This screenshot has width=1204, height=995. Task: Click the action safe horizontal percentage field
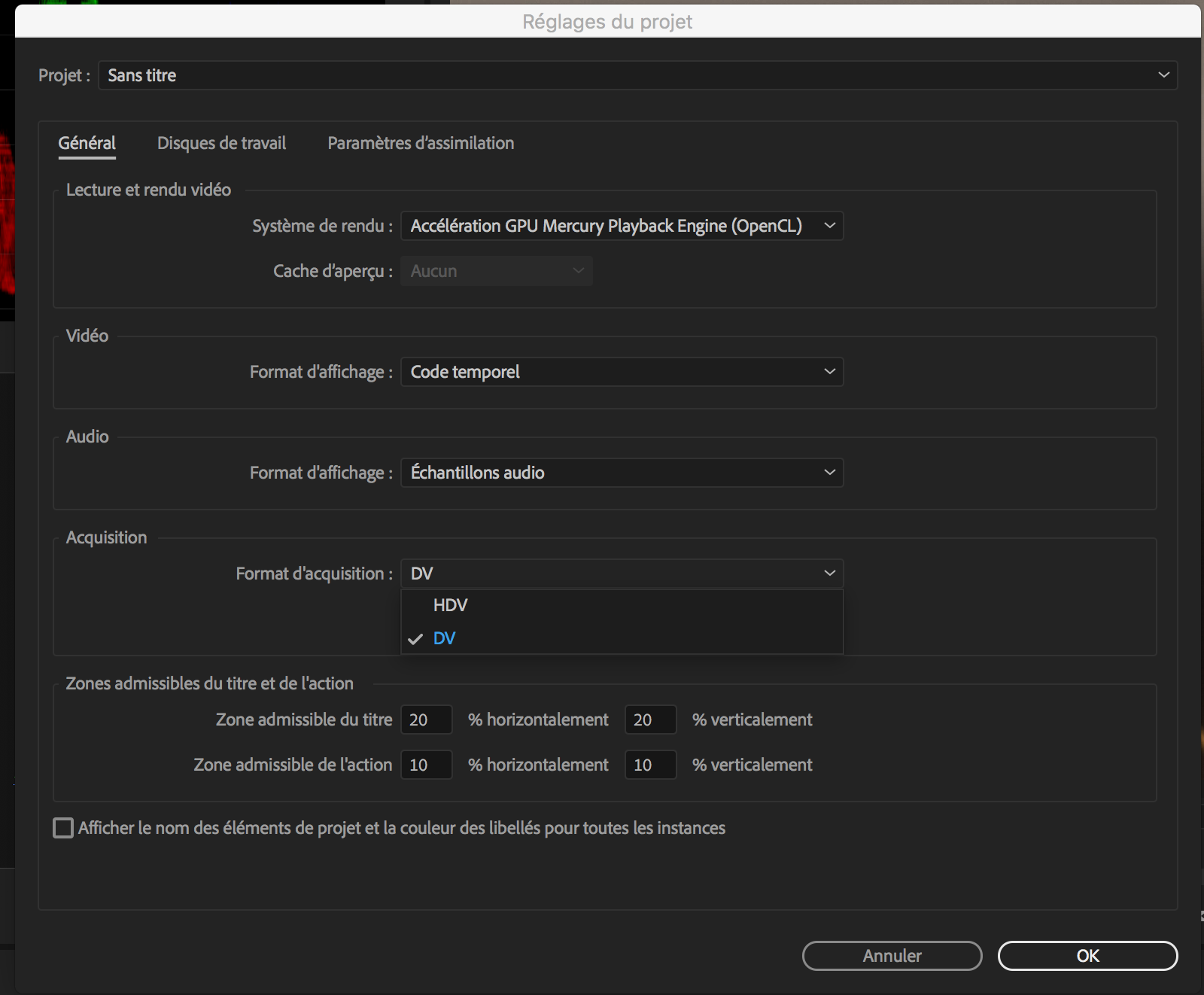pos(426,765)
